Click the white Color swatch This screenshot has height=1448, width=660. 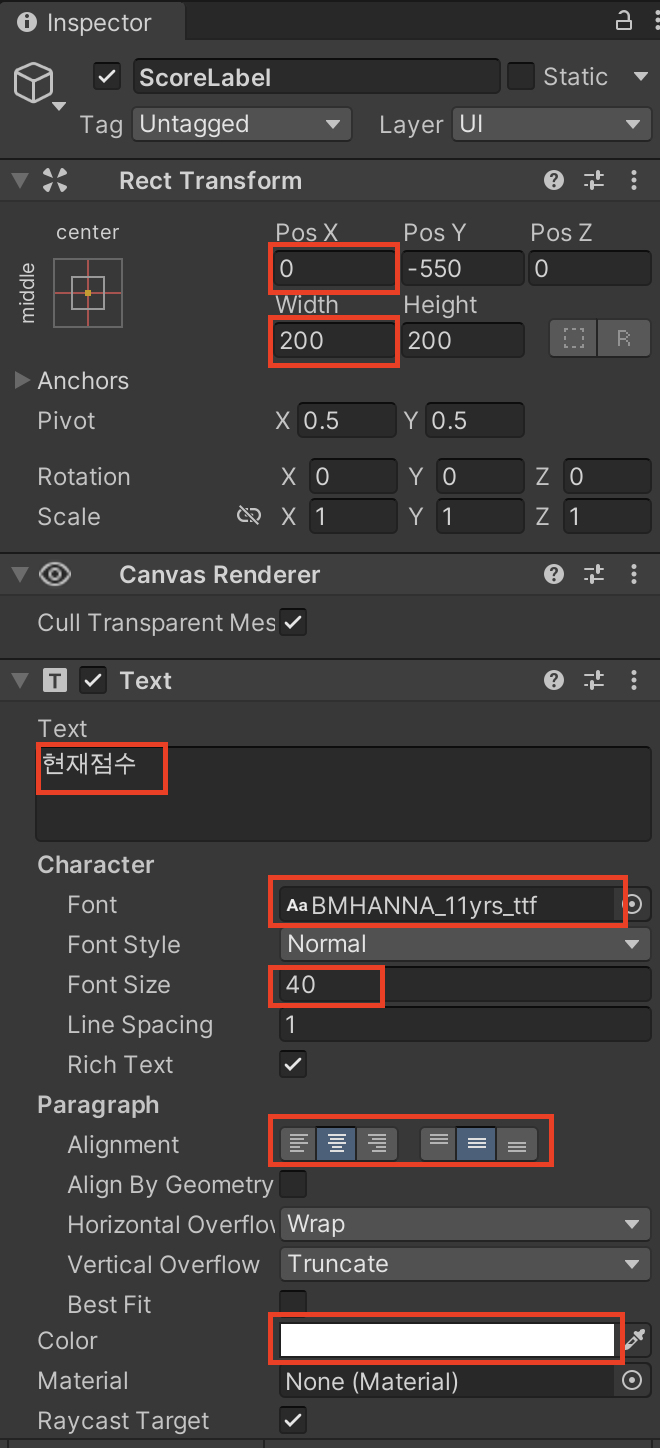(447, 1341)
